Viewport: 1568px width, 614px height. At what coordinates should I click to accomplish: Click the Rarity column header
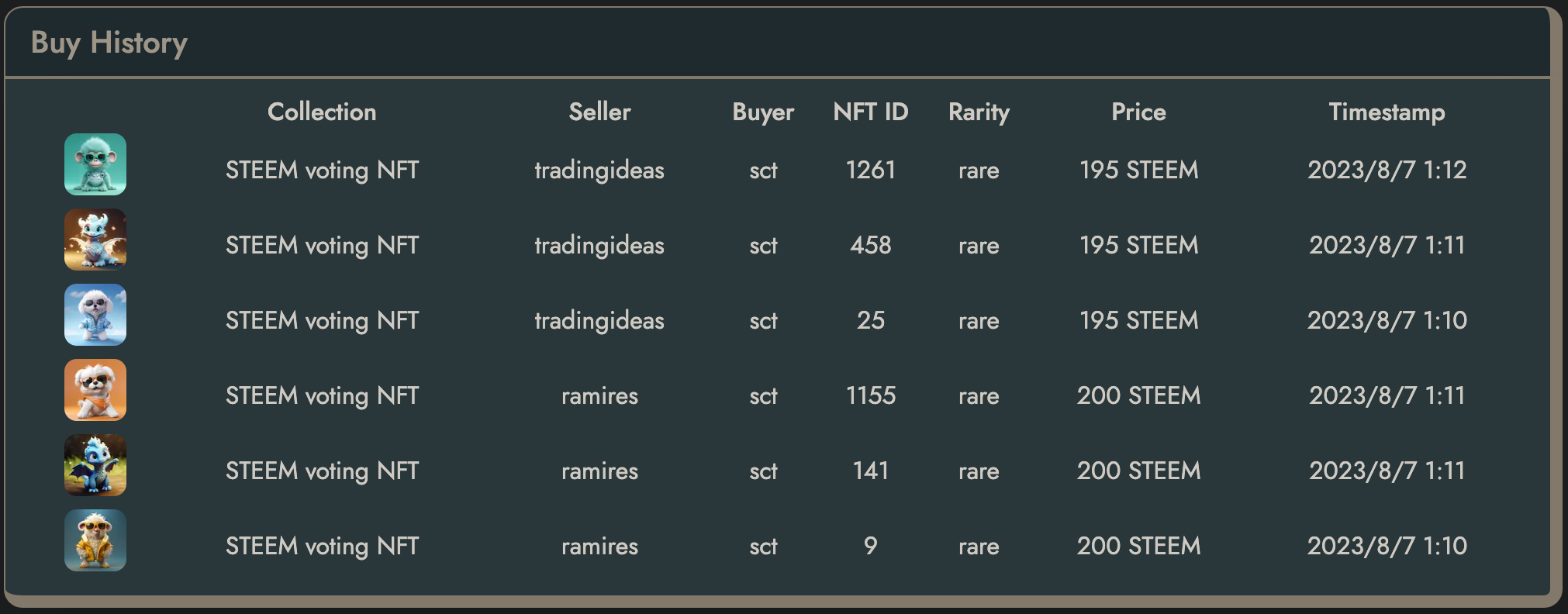(979, 112)
